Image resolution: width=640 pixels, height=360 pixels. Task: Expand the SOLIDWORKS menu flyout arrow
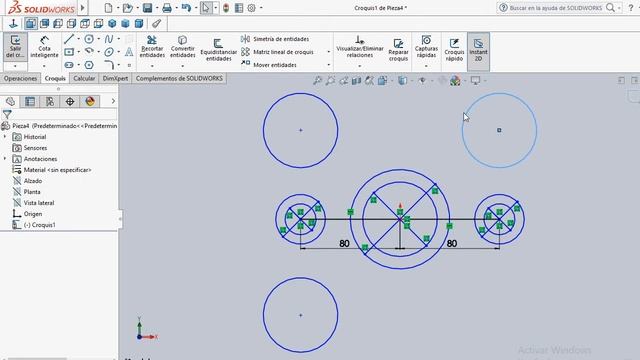point(82,8)
